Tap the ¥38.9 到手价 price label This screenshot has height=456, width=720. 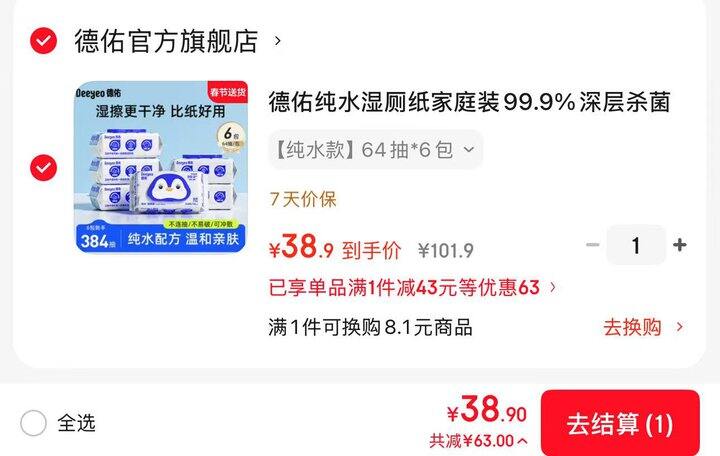coord(335,248)
